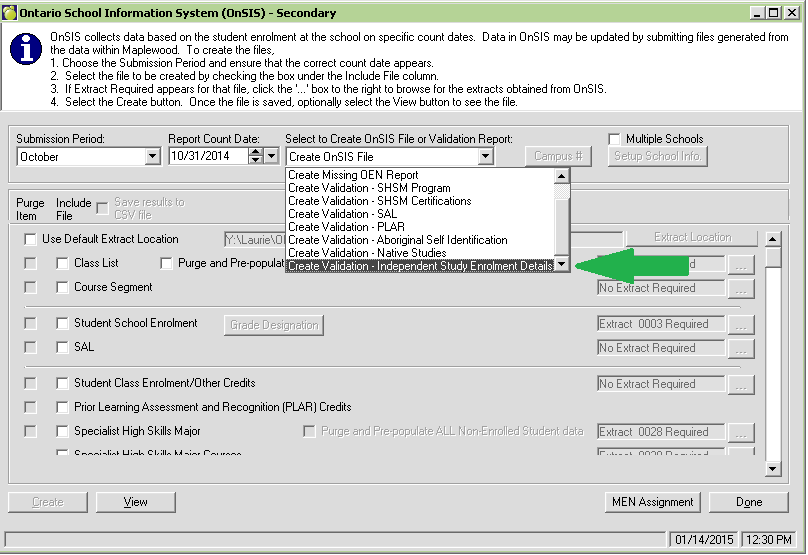Click the blue information icon
This screenshot has width=808, height=555.
click(x=24, y=53)
